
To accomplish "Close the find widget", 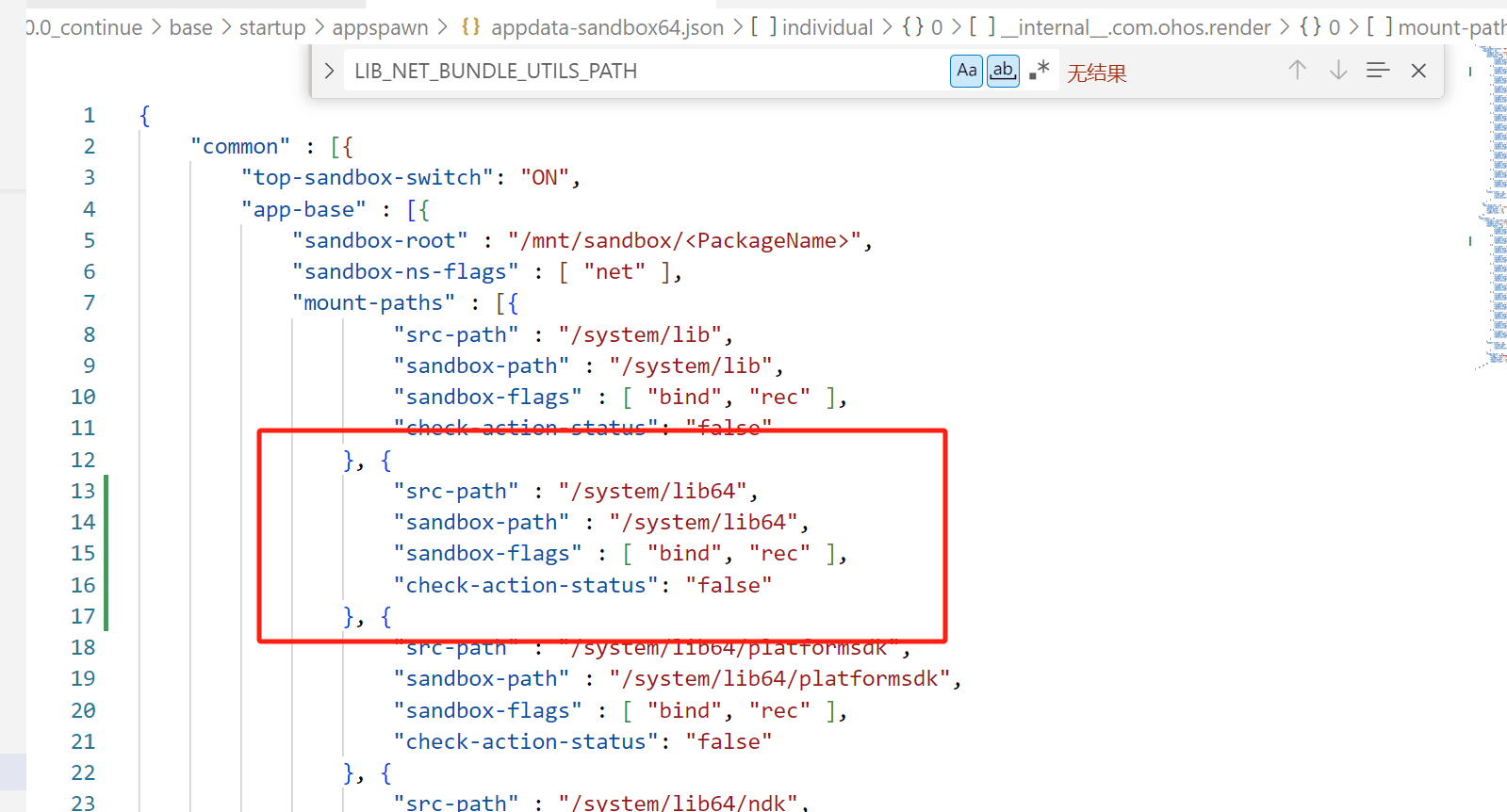I will tap(1418, 71).
